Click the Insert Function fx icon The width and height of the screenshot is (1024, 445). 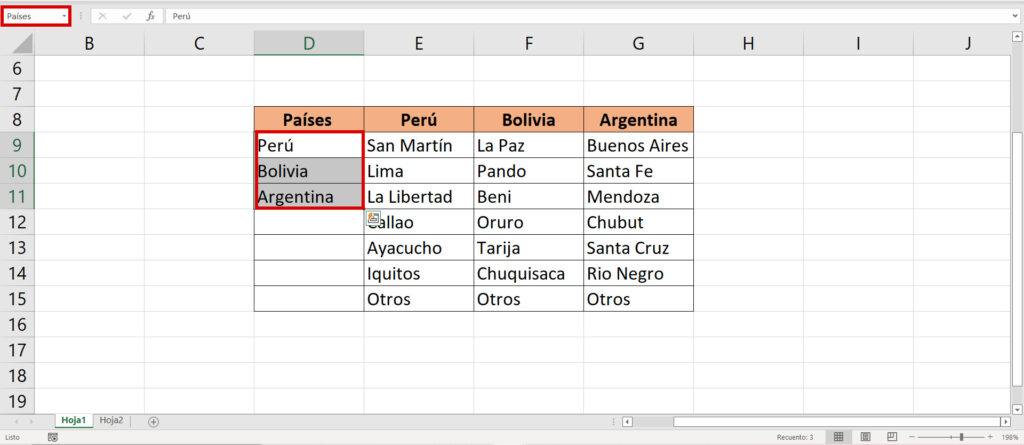(150, 17)
